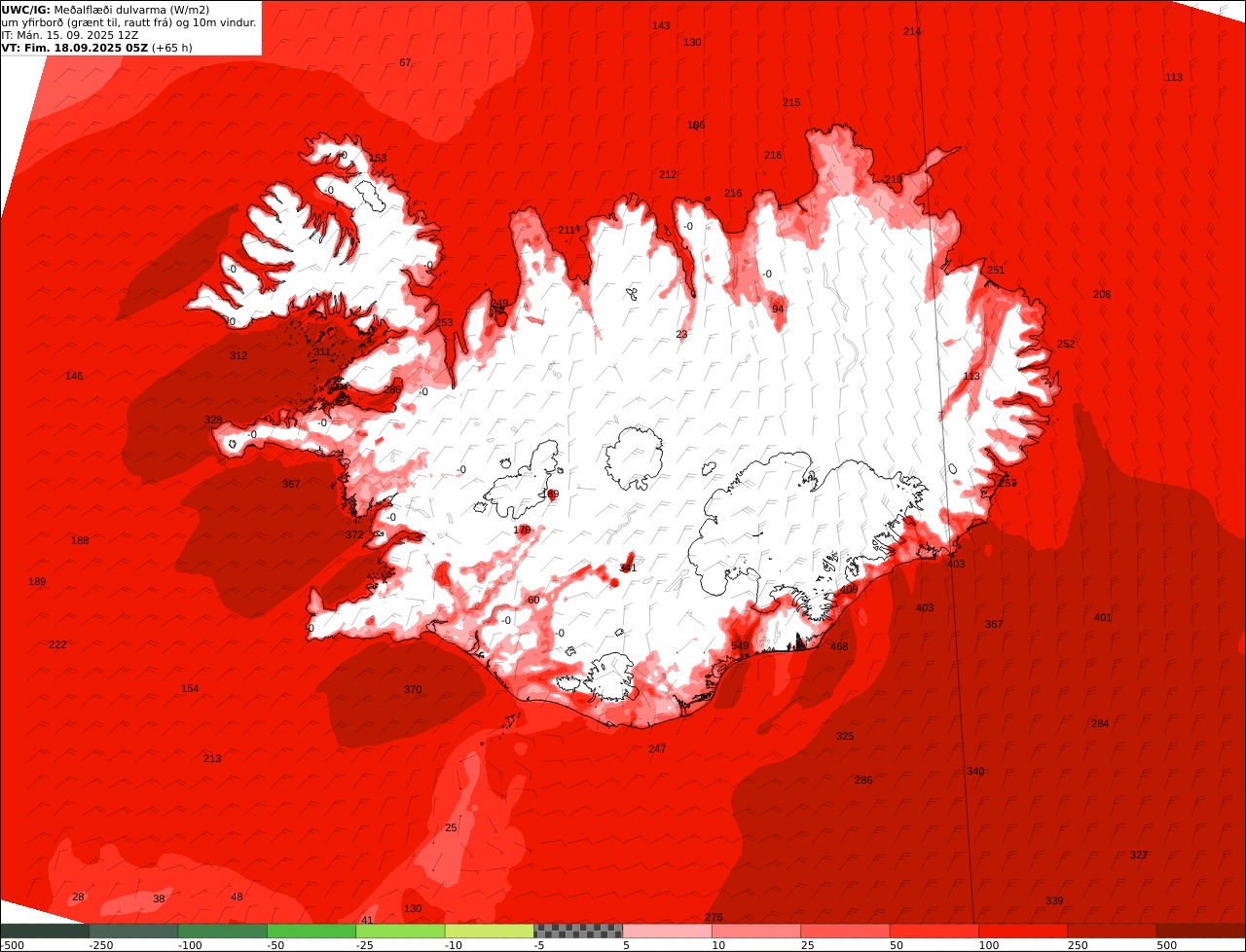Click the yellow-green swatch between -10 and -5
1246x952 pixels.
(x=490, y=932)
